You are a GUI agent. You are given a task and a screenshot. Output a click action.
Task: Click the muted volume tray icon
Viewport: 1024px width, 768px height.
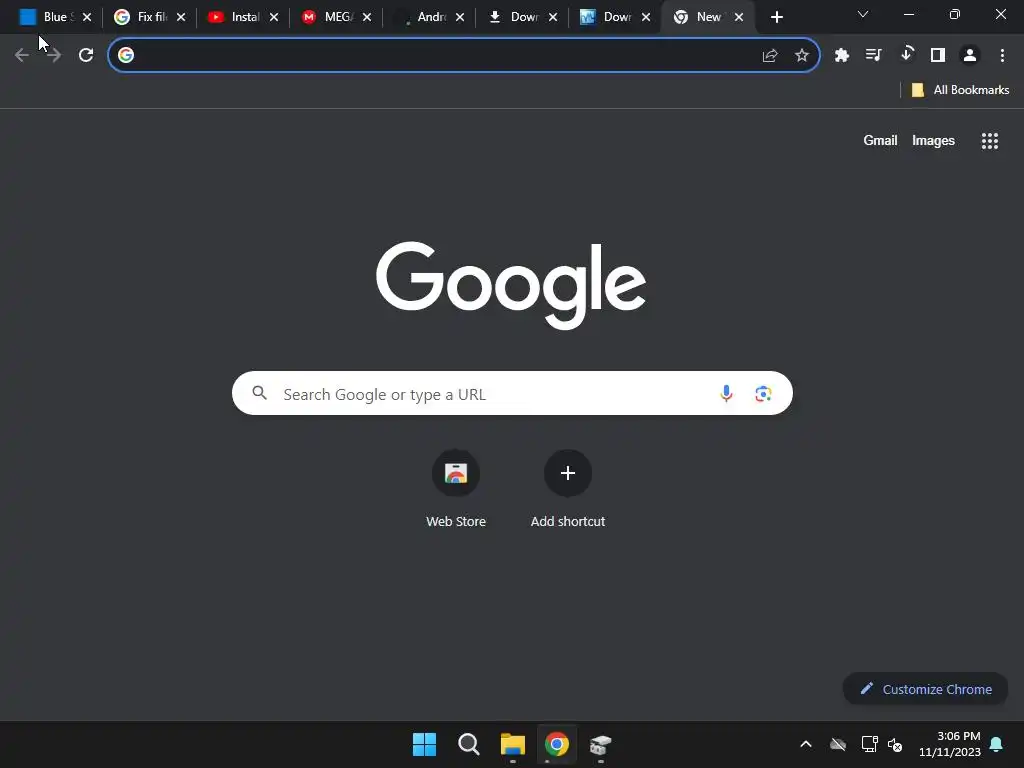[895, 744]
